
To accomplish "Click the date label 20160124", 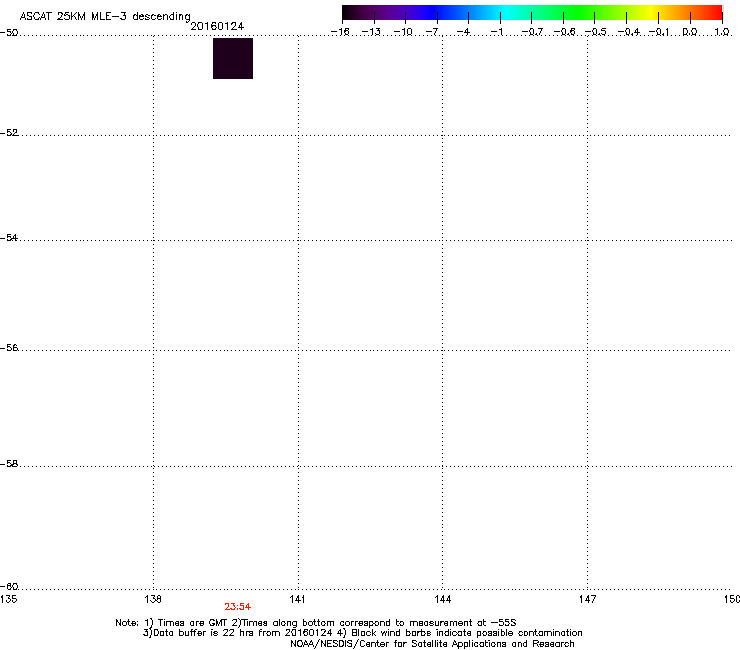I will click(x=217, y=26).
